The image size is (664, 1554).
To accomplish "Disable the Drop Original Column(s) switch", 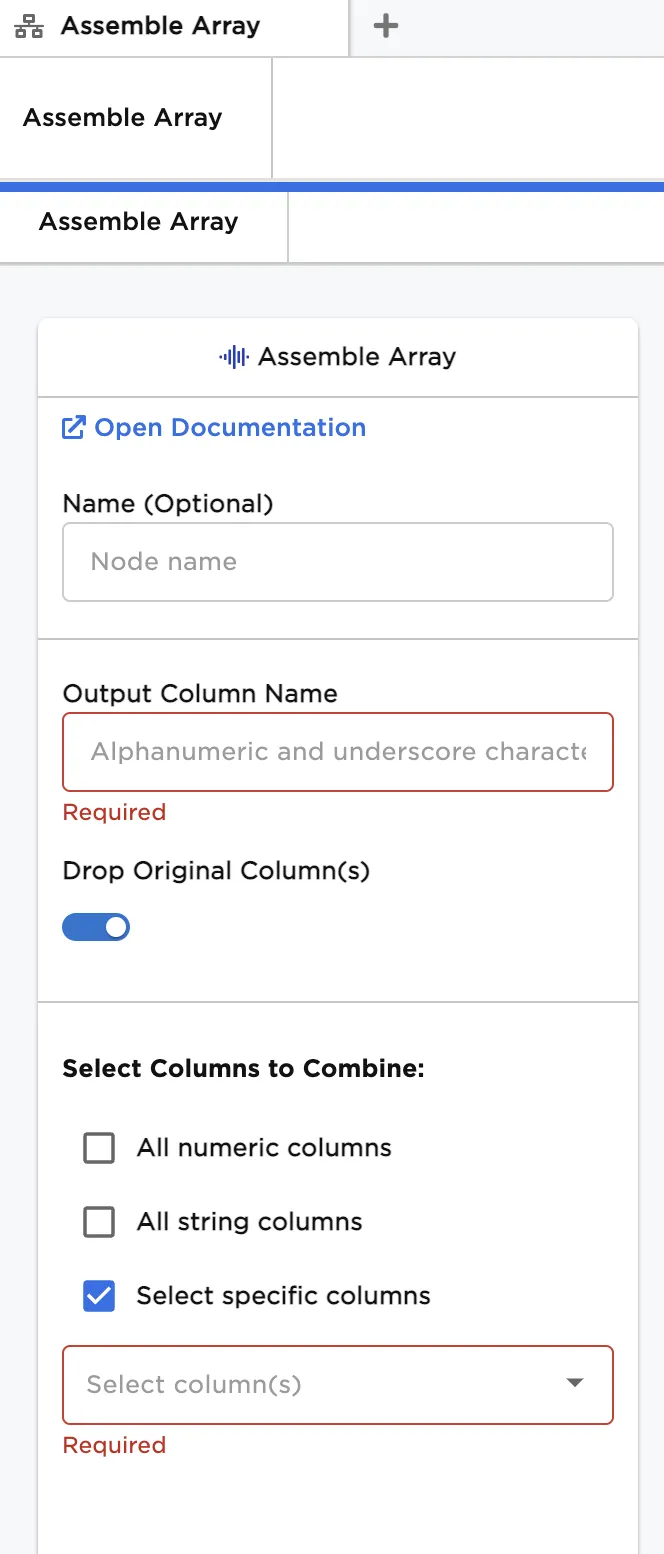I will point(96,928).
